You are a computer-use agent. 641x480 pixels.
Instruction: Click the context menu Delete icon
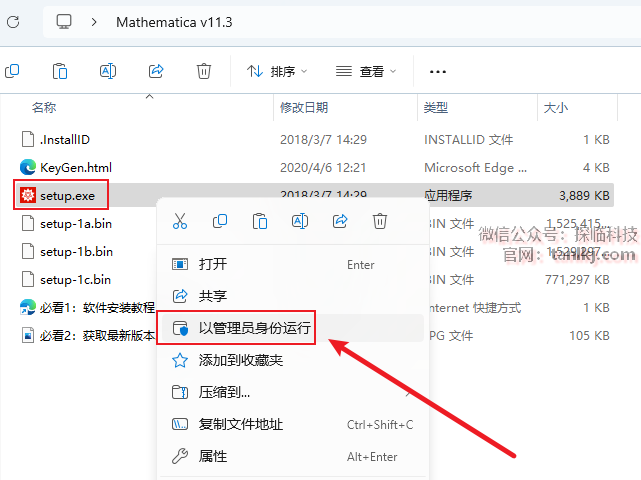click(x=380, y=221)
